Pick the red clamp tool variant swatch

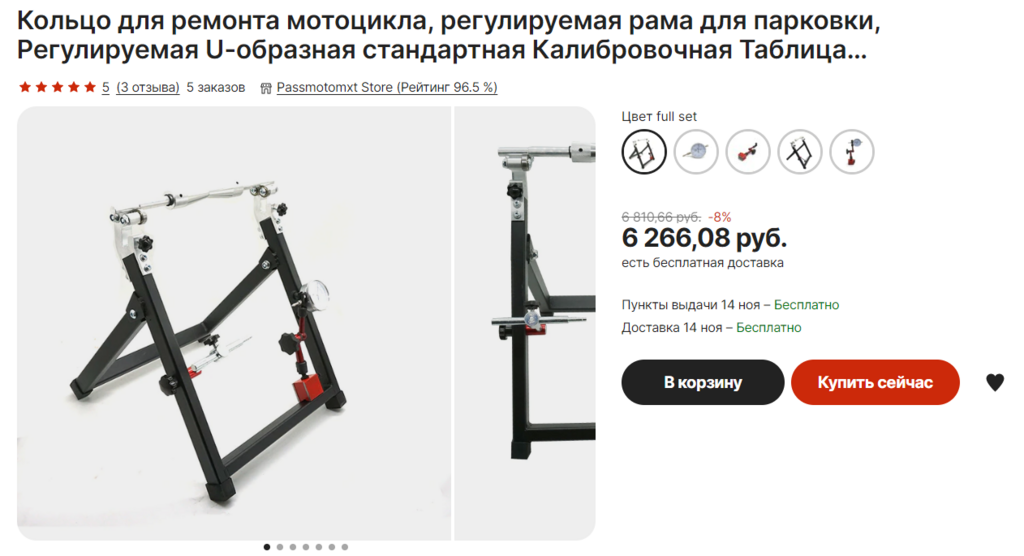coord(748,152)
